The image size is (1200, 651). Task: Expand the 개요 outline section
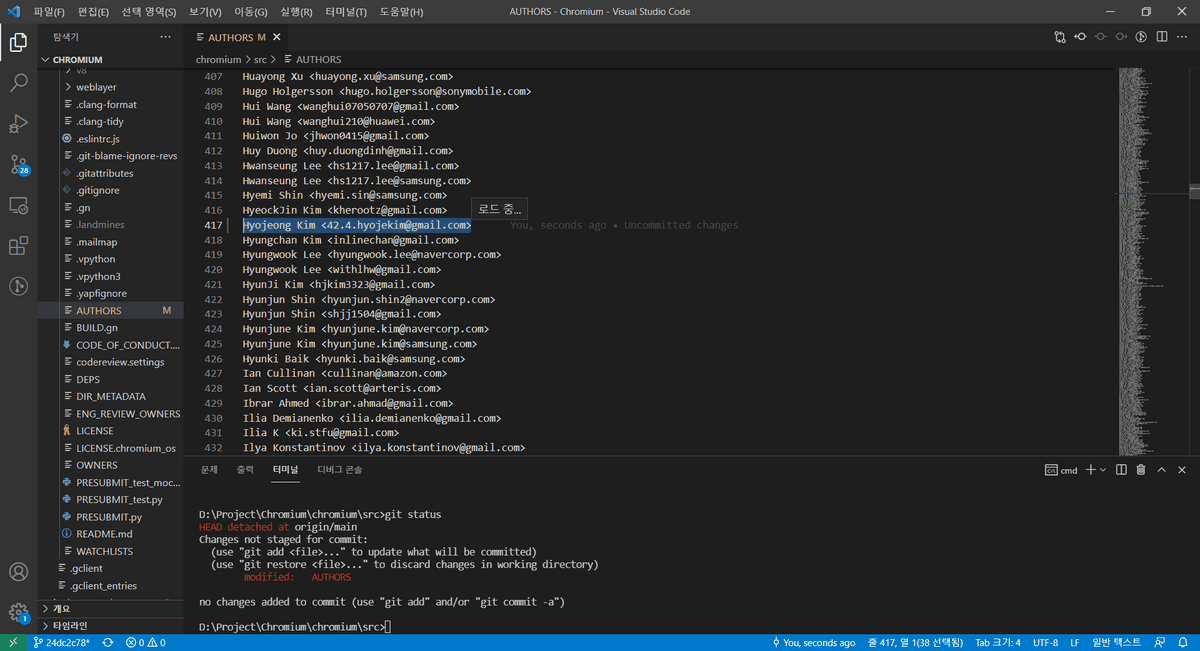110,607
